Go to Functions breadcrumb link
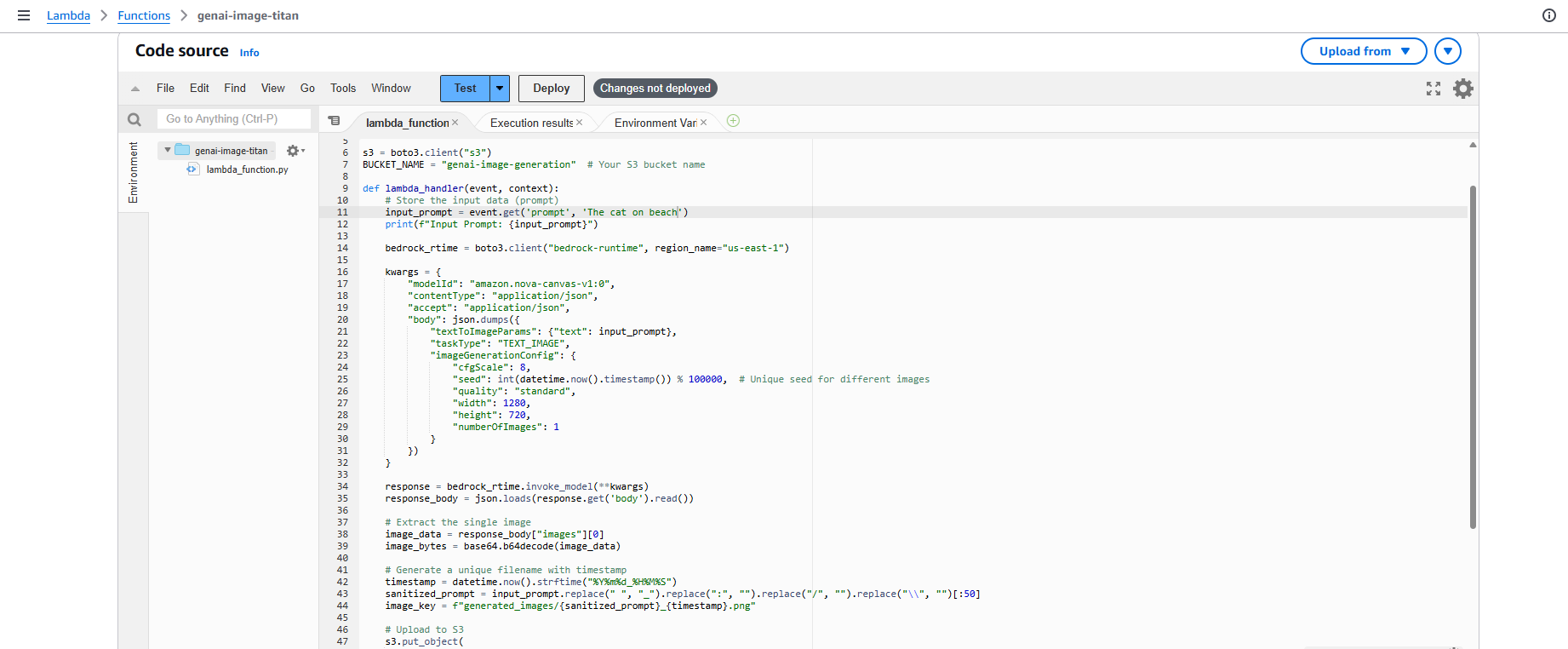Viewport: 1568px width, 649px height. coord(144,15)
